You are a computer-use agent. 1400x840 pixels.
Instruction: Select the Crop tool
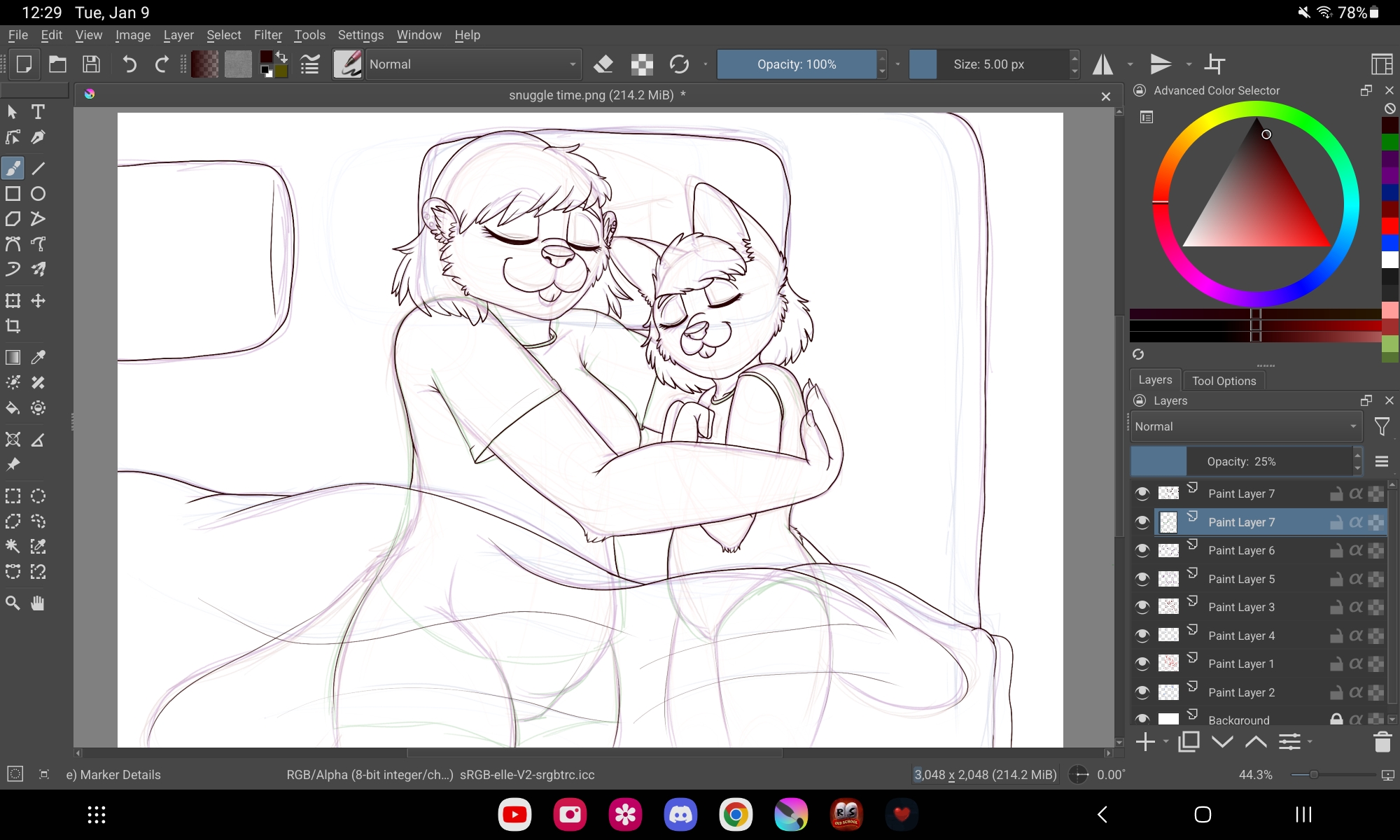click(13, 326)
